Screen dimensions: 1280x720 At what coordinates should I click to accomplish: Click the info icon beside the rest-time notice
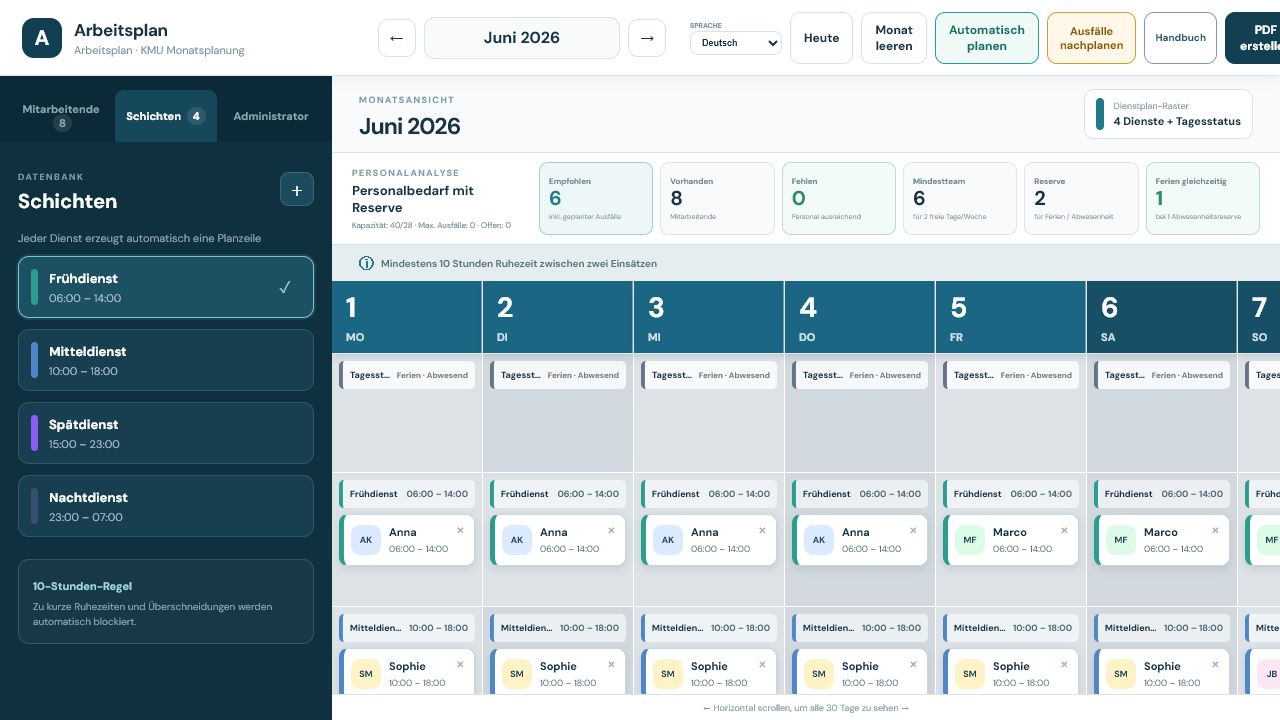pyautogui.click(x=366, y=263)
